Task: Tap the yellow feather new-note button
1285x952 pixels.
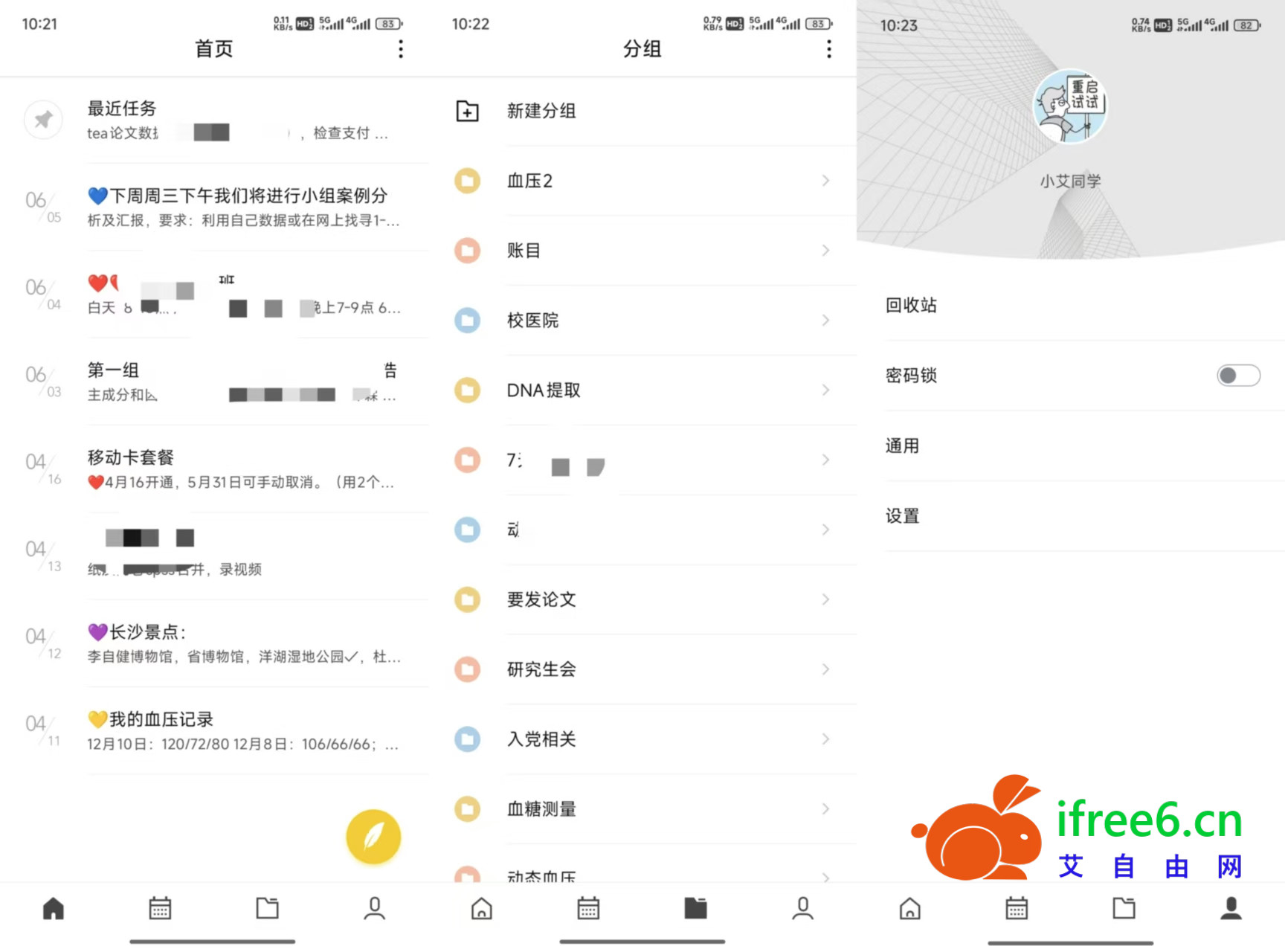Action: coord(373,837)
